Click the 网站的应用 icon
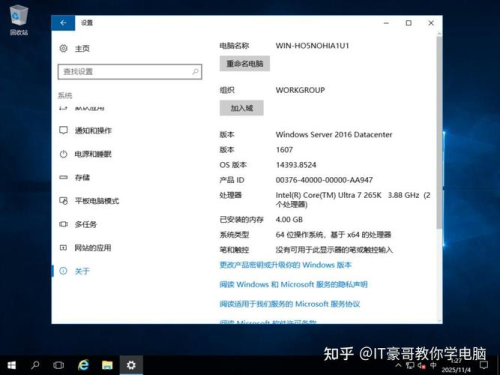This screenshot has height=375, width=500. pyautogui.click(x=63, y=248)
